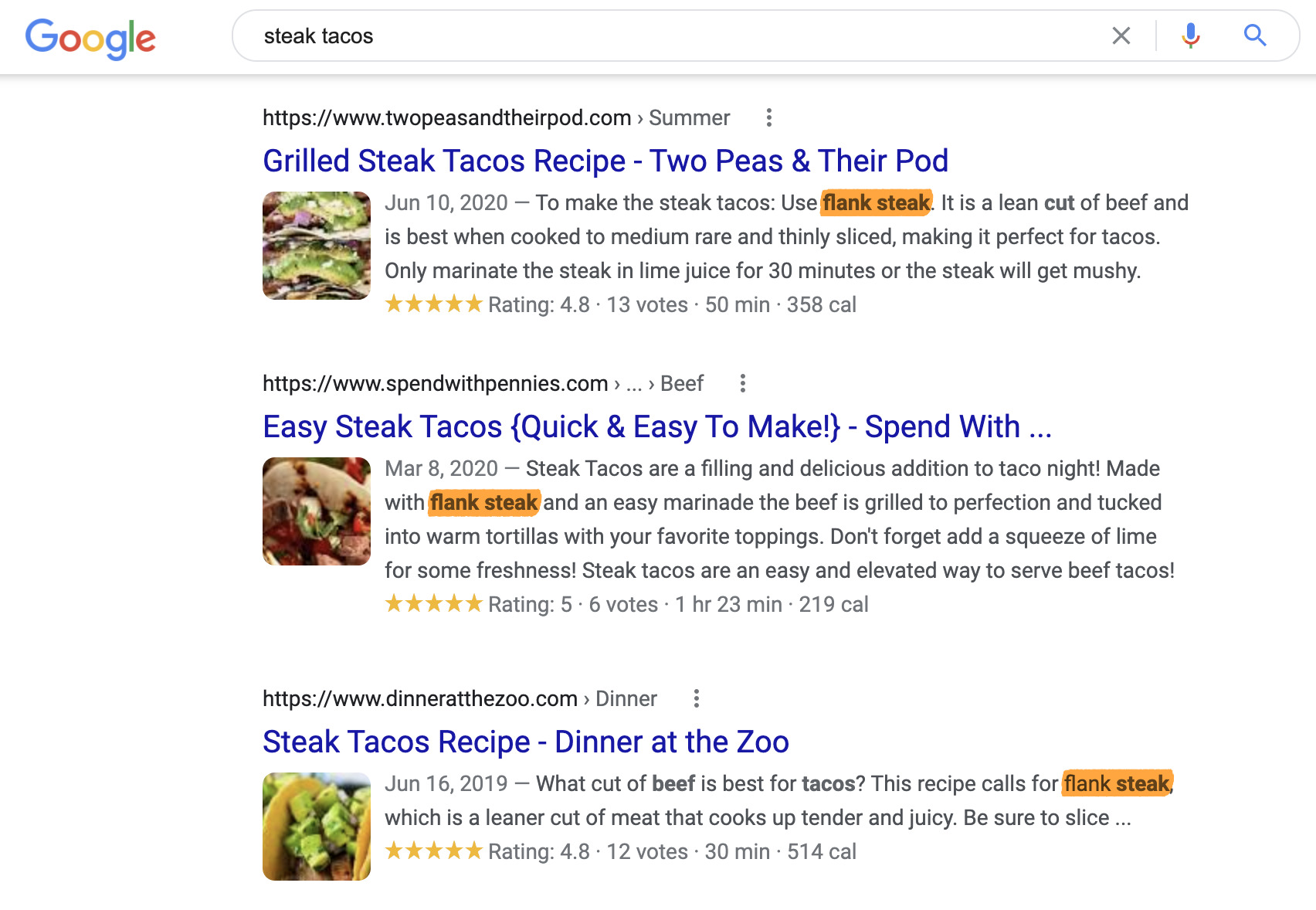Open Grilled Steak Tacos Recipe link

tap(605, 161)
